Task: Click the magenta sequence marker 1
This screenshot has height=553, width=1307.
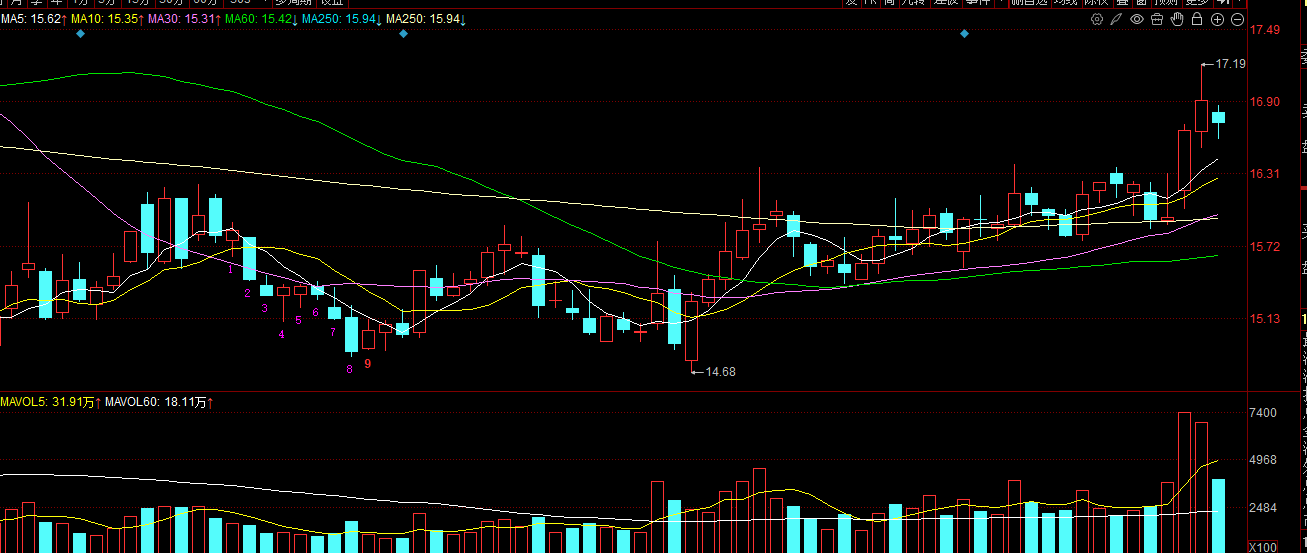Action: click(x=231, y=269)
